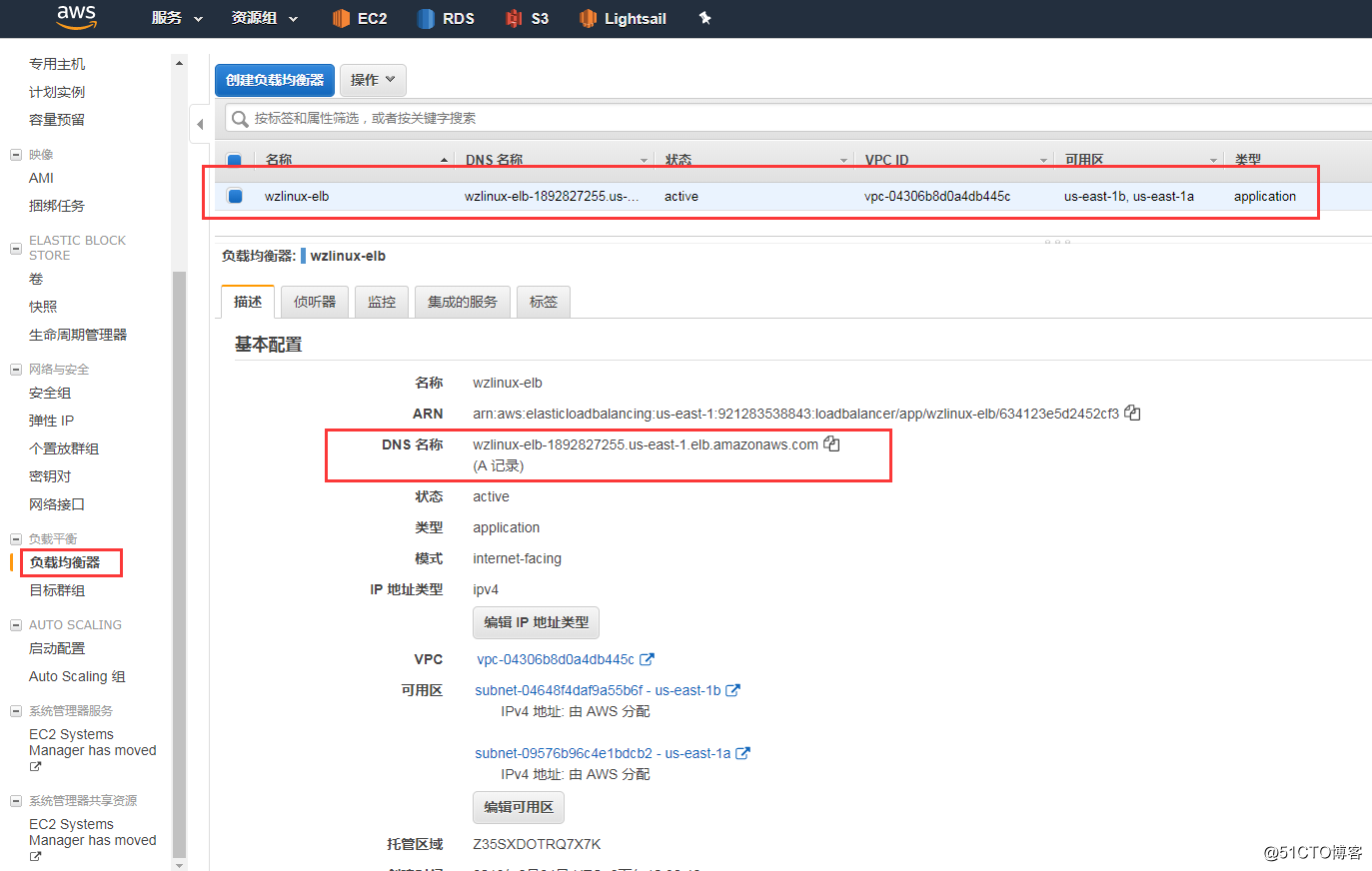Switch to the 集成的服务 tab
The height and width of the screenshot is (871, 1372).
463,302
